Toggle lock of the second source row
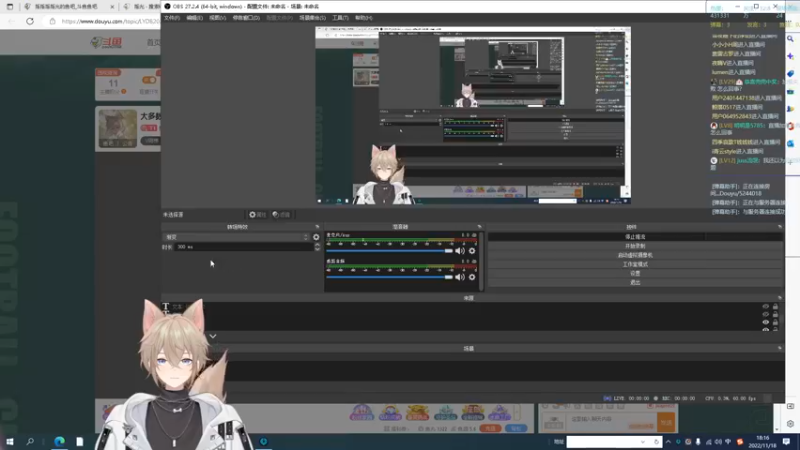 [x=776, y=314]
